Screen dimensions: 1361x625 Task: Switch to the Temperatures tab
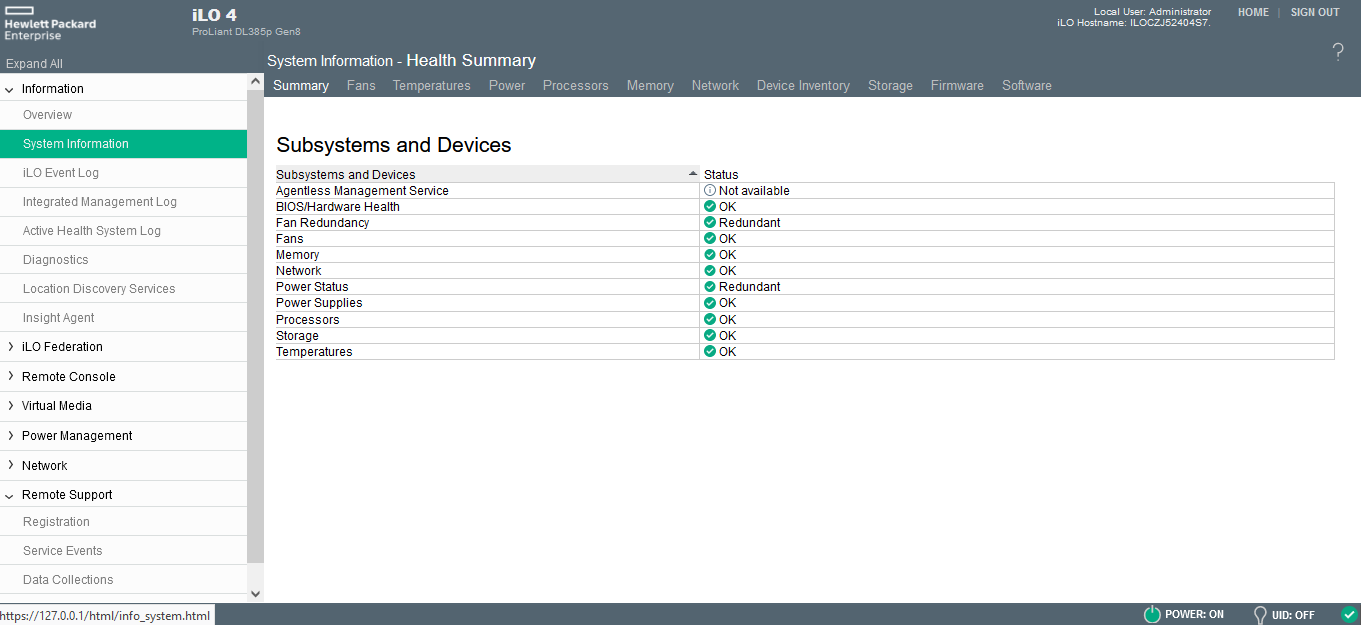click(x=431, y=86)
